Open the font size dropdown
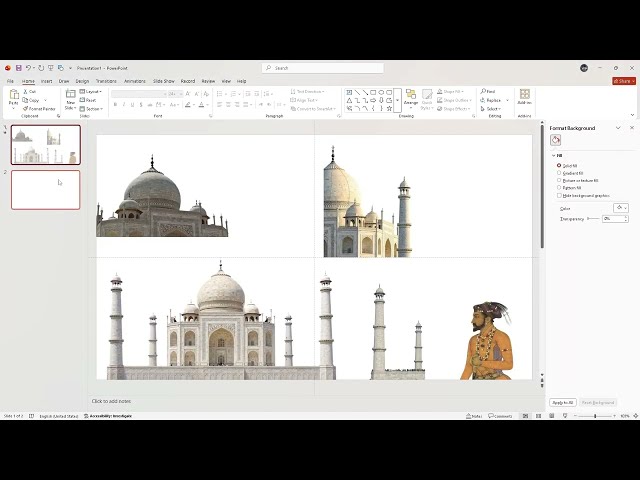The width and height of the screenshot is (640, 480). 181,94
